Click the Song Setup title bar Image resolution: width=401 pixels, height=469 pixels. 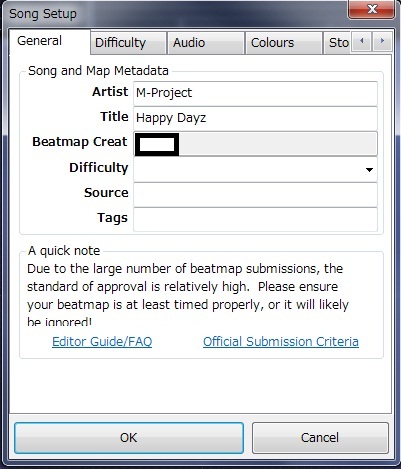click(x=173, y=13)
